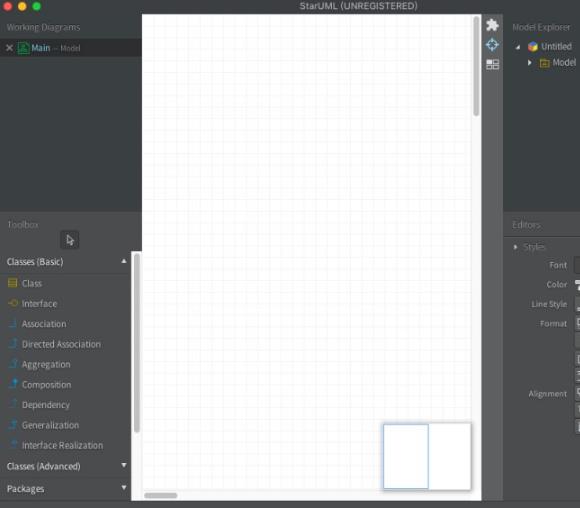Select the Directed Association tool icon
Screen dimensions: 580x508
pos(13,344)
